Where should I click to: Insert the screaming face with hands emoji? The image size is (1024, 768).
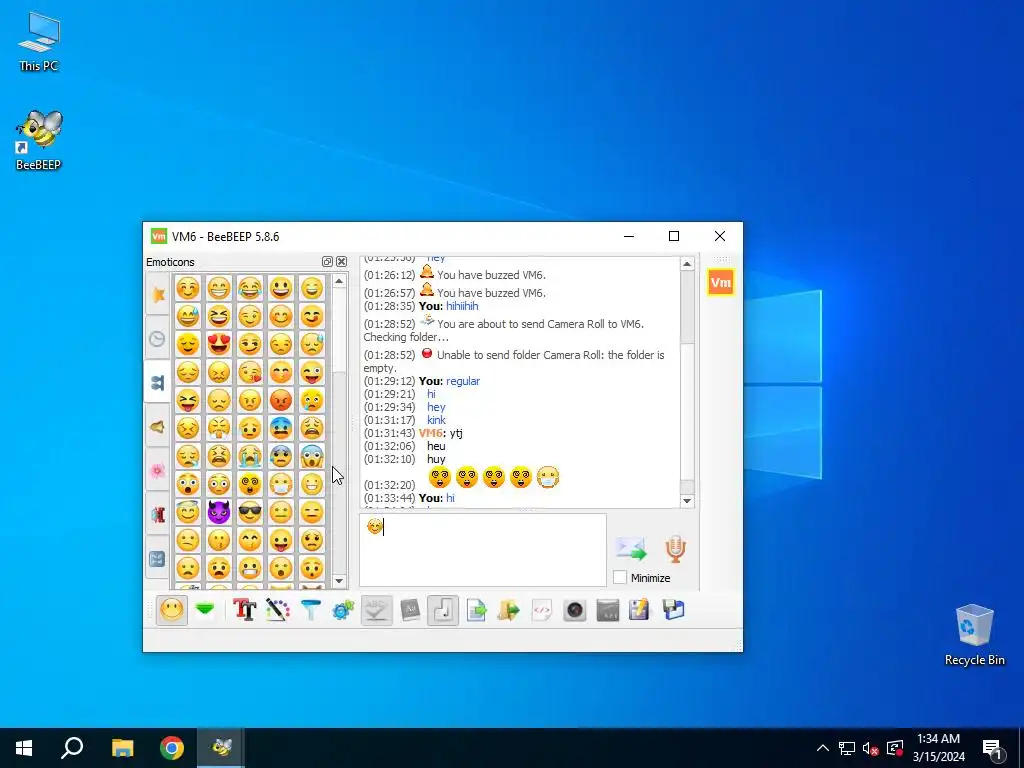[x=312, y=456]
